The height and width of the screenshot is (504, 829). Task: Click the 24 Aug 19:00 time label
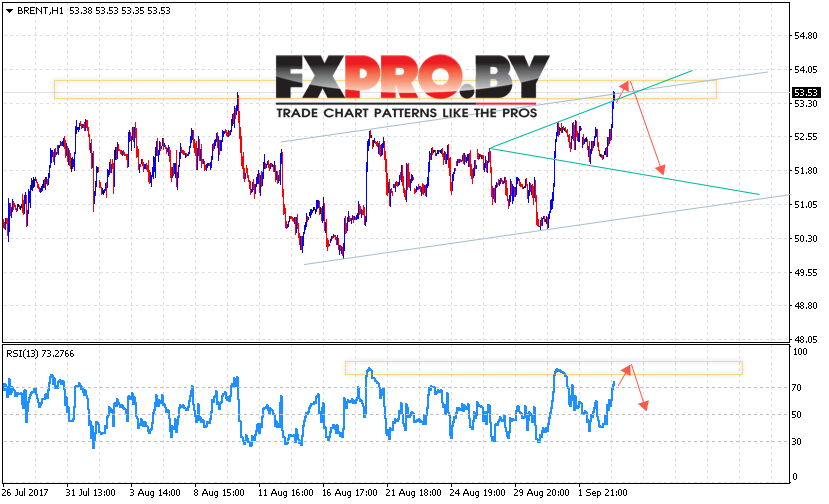tap(477, 493)
